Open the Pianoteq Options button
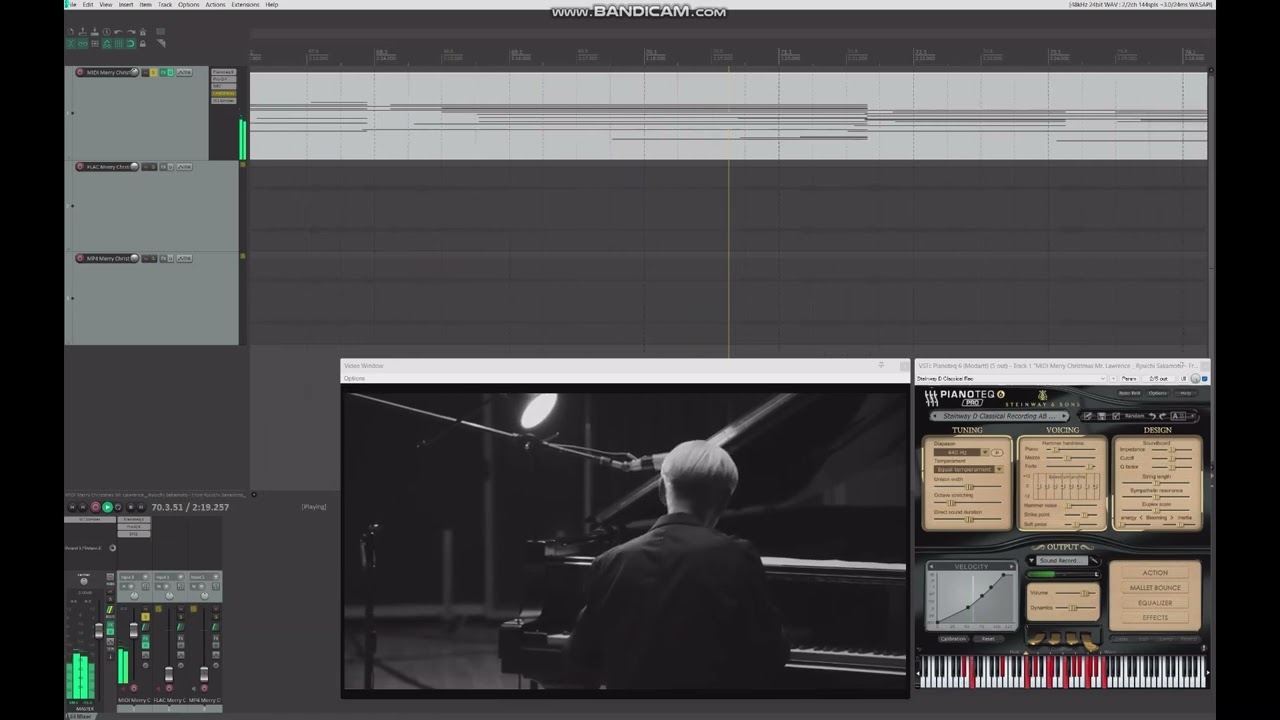The image size is (1280, 720). pos(1158,393)
